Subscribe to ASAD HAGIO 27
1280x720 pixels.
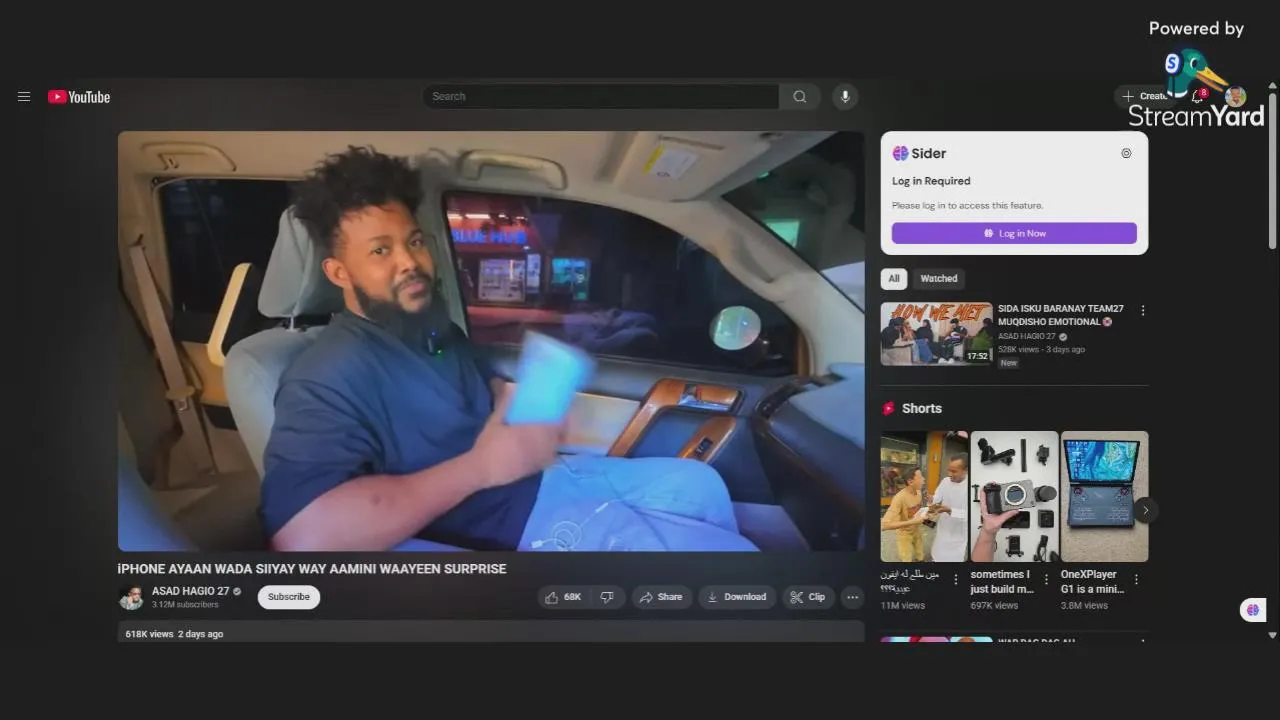(x=289, y=597)
